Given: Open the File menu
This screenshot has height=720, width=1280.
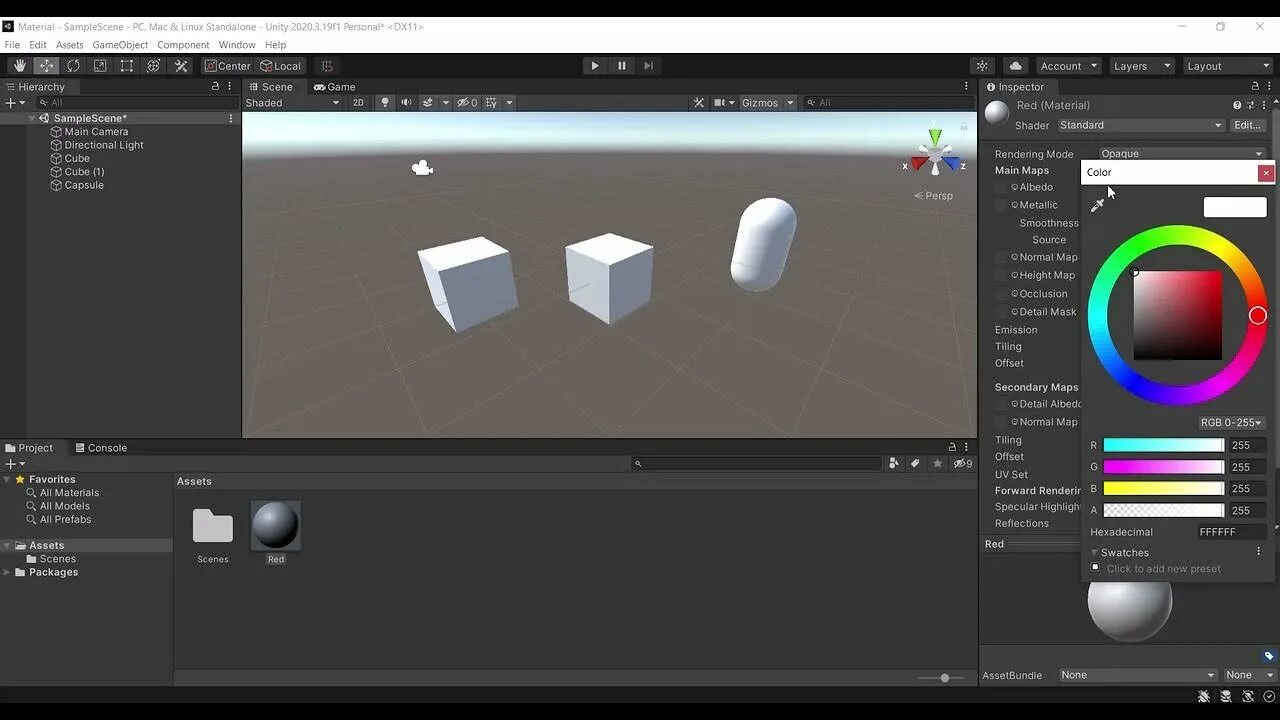Looking at the screenshot, I should pos(12,45).
